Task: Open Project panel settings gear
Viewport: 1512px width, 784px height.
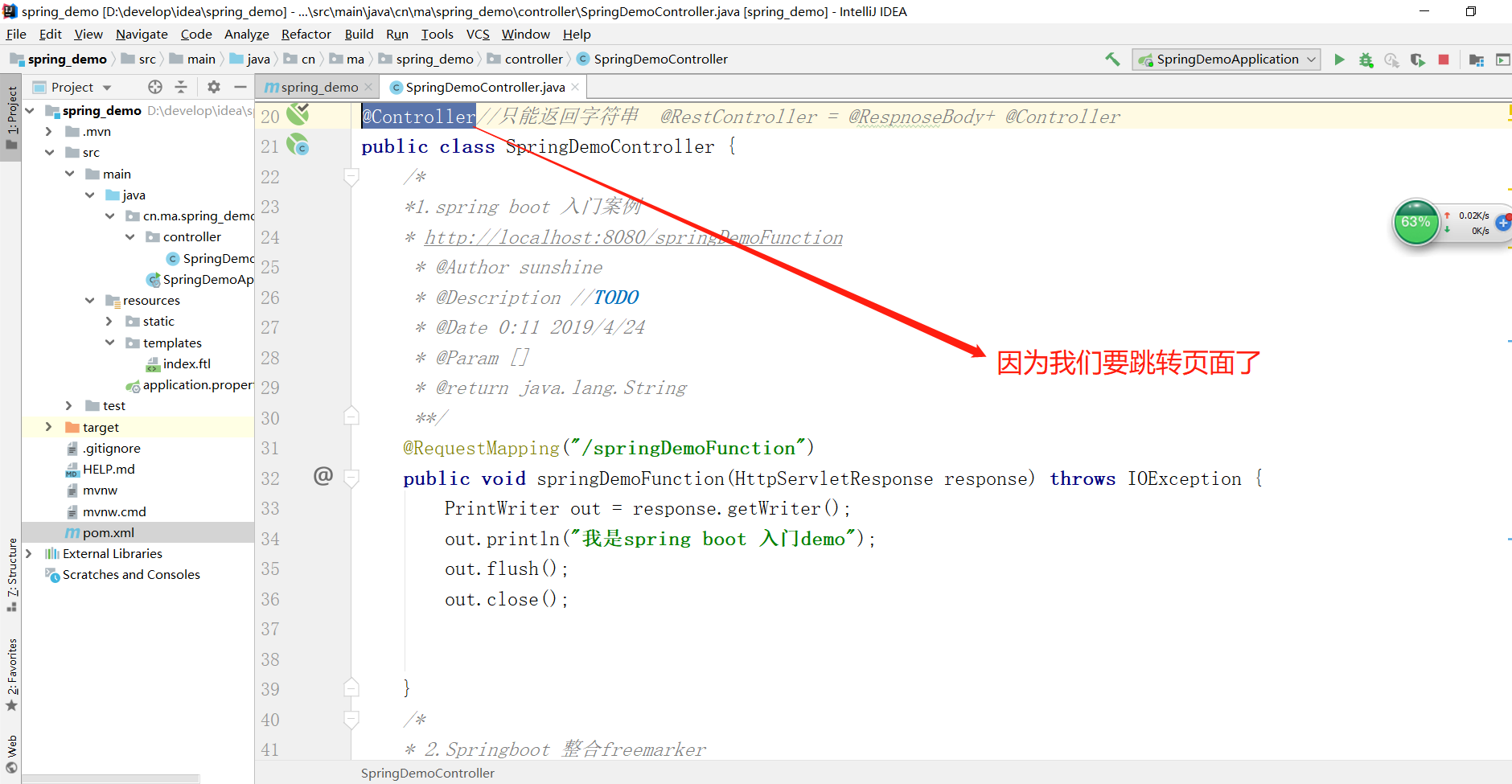Action: (214, 87)
